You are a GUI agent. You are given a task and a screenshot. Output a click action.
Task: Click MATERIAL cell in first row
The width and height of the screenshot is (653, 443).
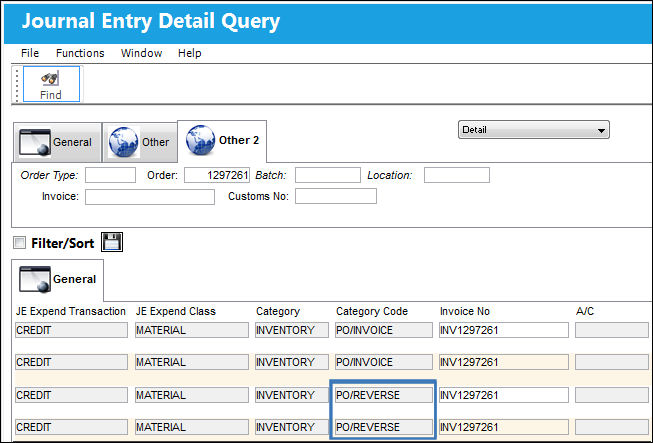pos(192,330)
